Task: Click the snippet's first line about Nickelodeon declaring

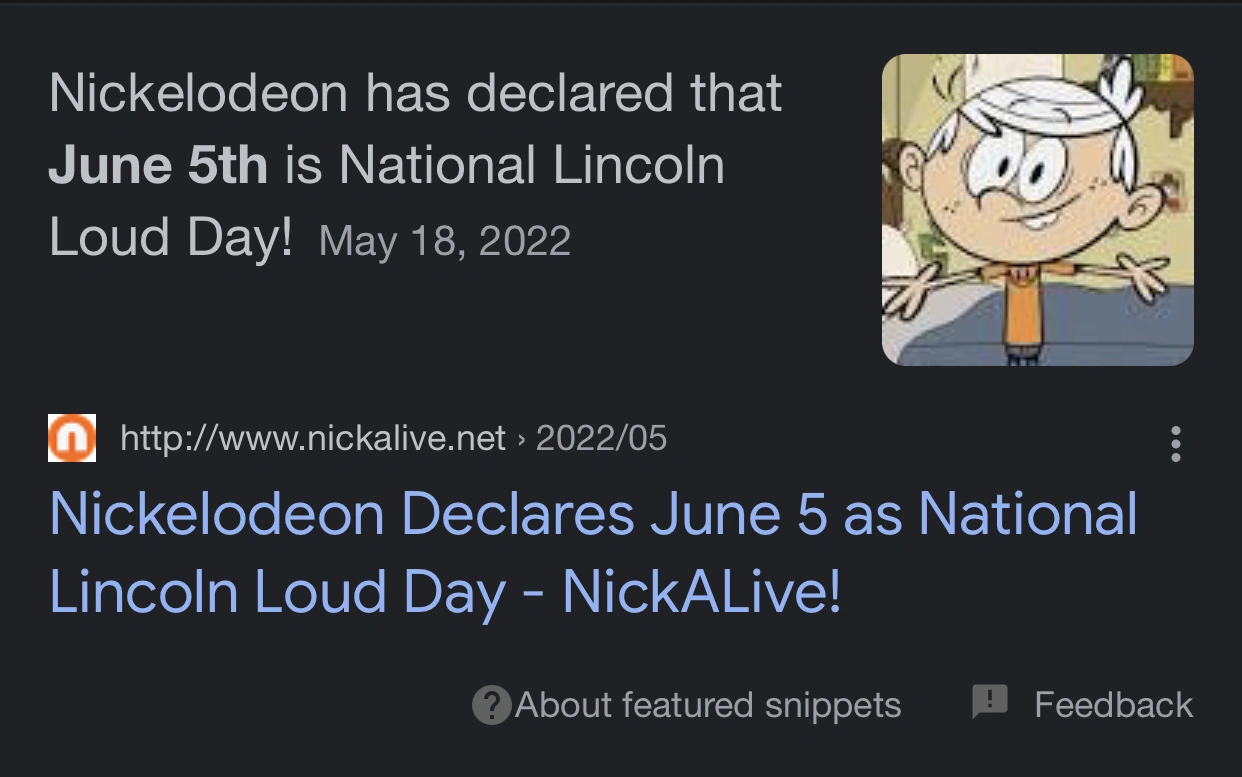Action: 415,93
